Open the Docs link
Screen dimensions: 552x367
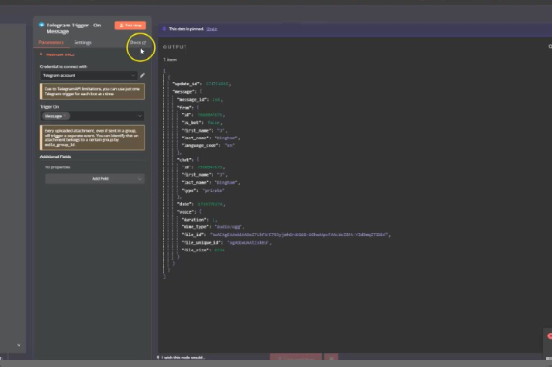coord(138,42)
